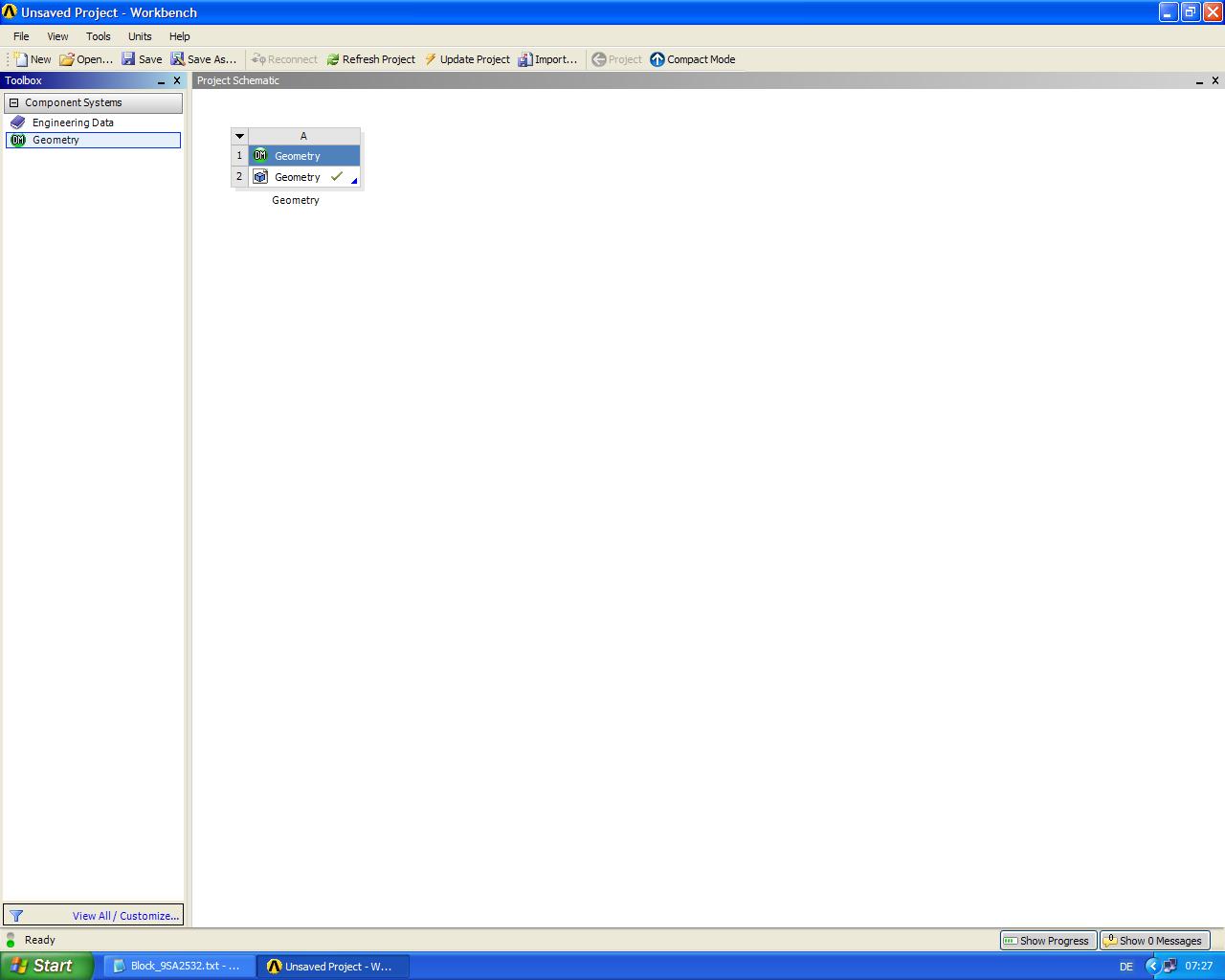Click the green checkmark status in row 2
The height and width of the screenshot is (980, 1225).
[337, 177]
